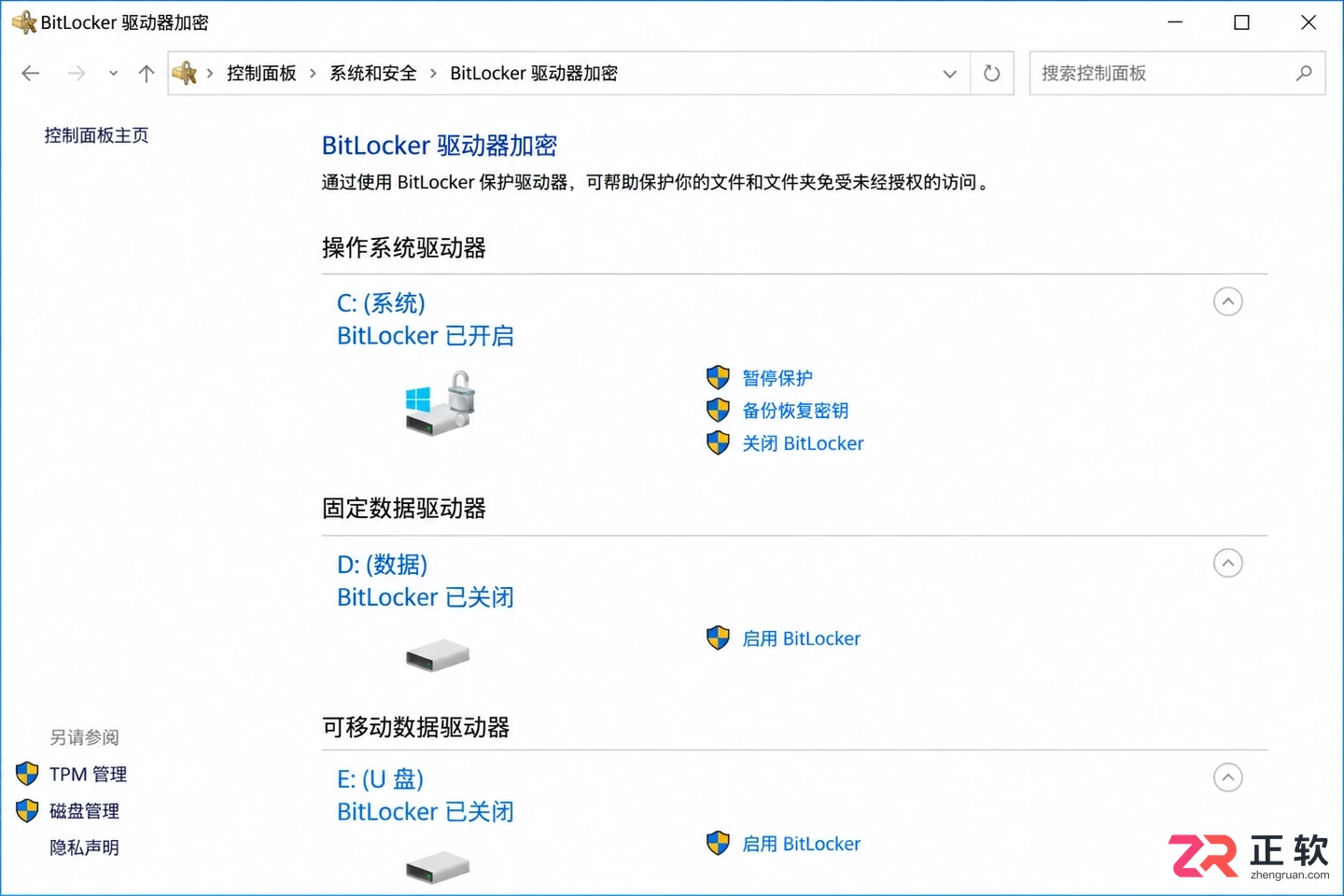Click shield icon beside 暂停保护
The width and height of the screenshot is (1344, 896).
click(x=718, y=377)
